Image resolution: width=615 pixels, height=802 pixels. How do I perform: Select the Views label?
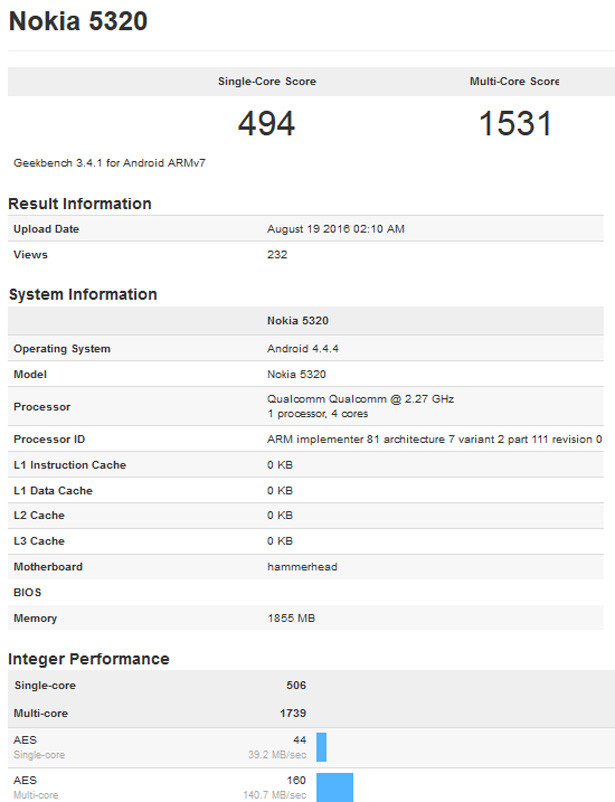tap(30, 255)
